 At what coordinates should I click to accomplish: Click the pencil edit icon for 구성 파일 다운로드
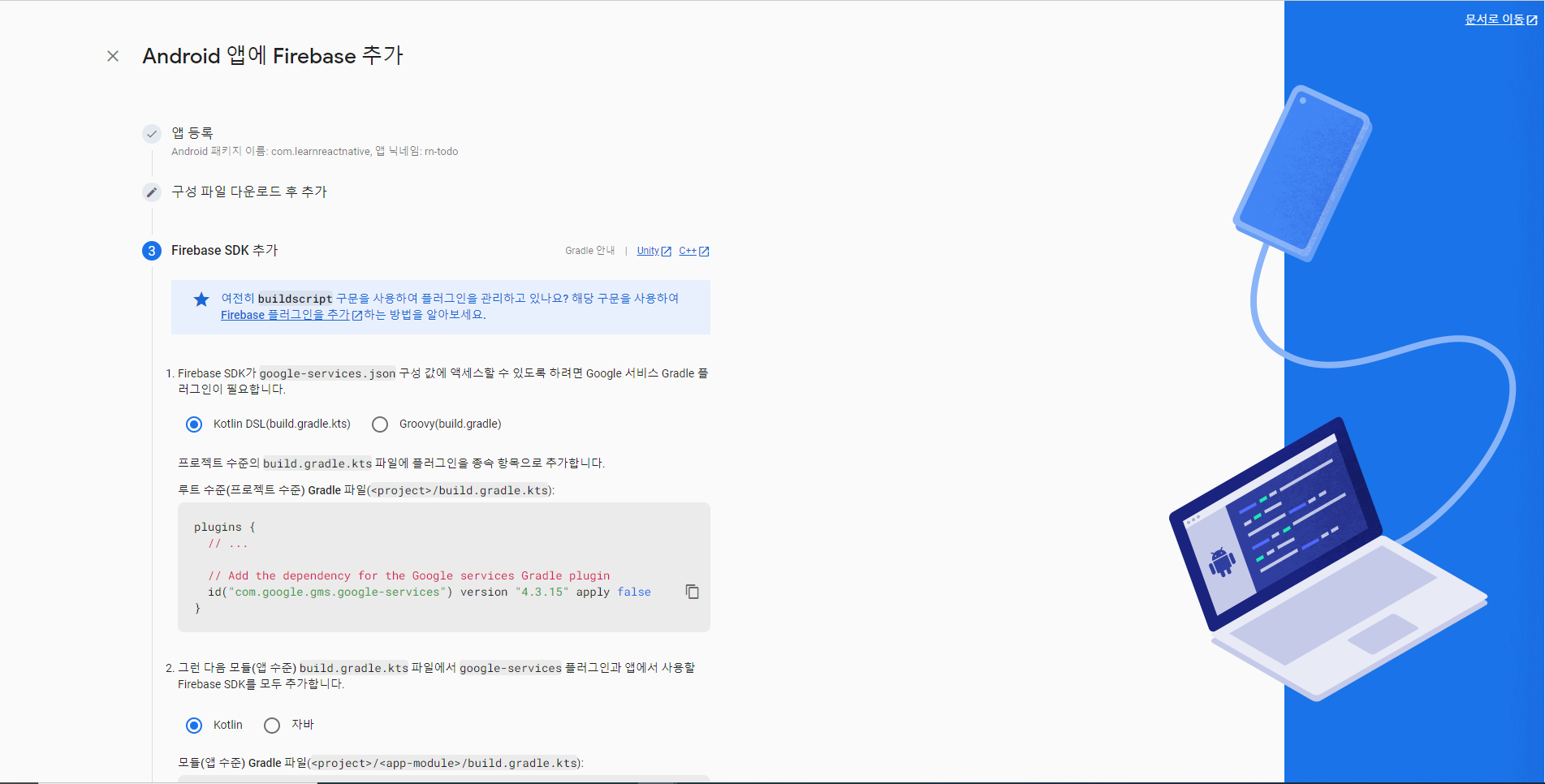tap(152, 192)
